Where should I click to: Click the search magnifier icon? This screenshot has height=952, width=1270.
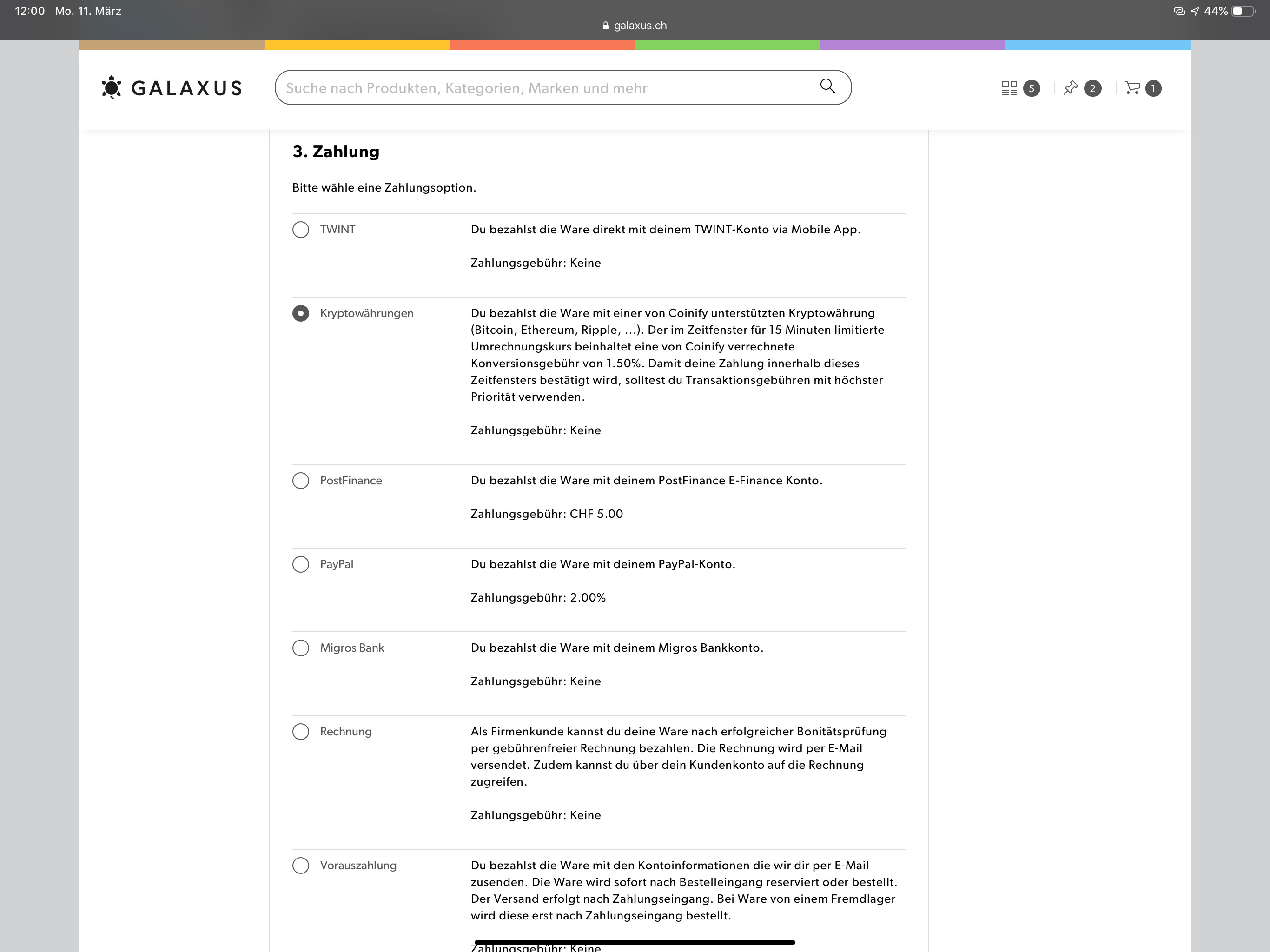click(827, 86)
